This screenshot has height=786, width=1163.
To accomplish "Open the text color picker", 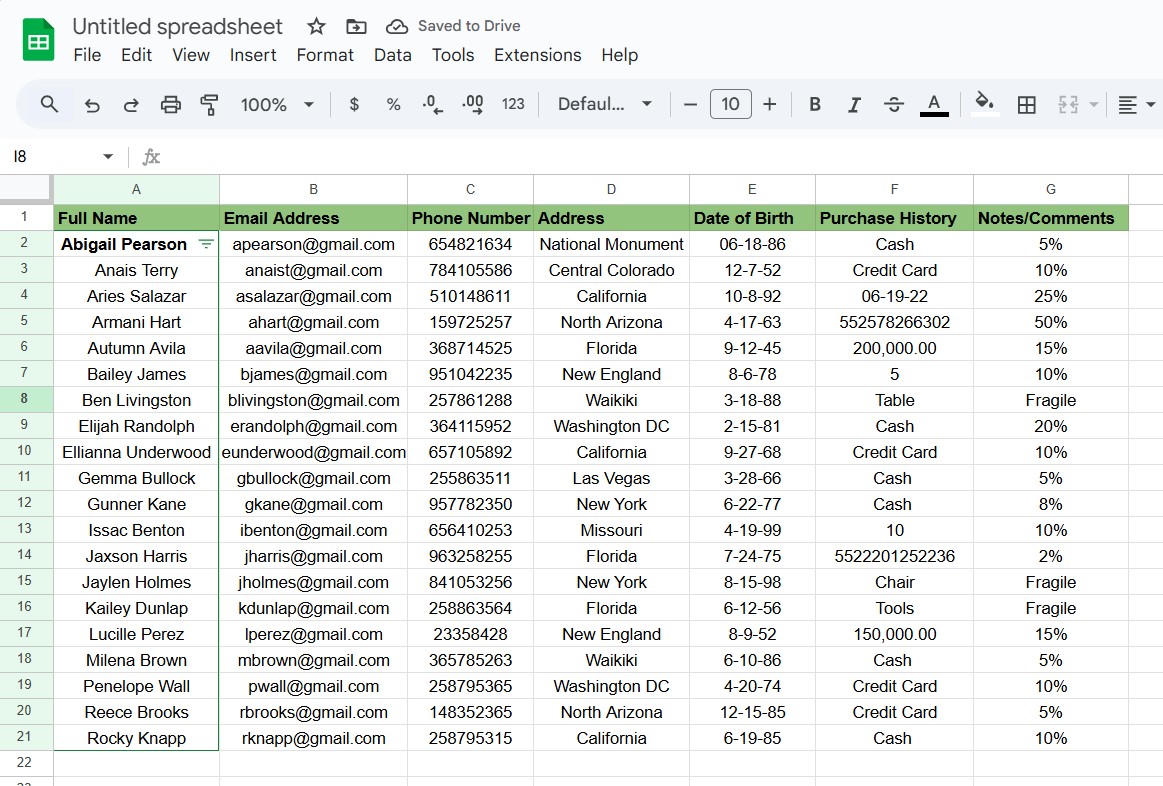I will (x=935, y=105).
